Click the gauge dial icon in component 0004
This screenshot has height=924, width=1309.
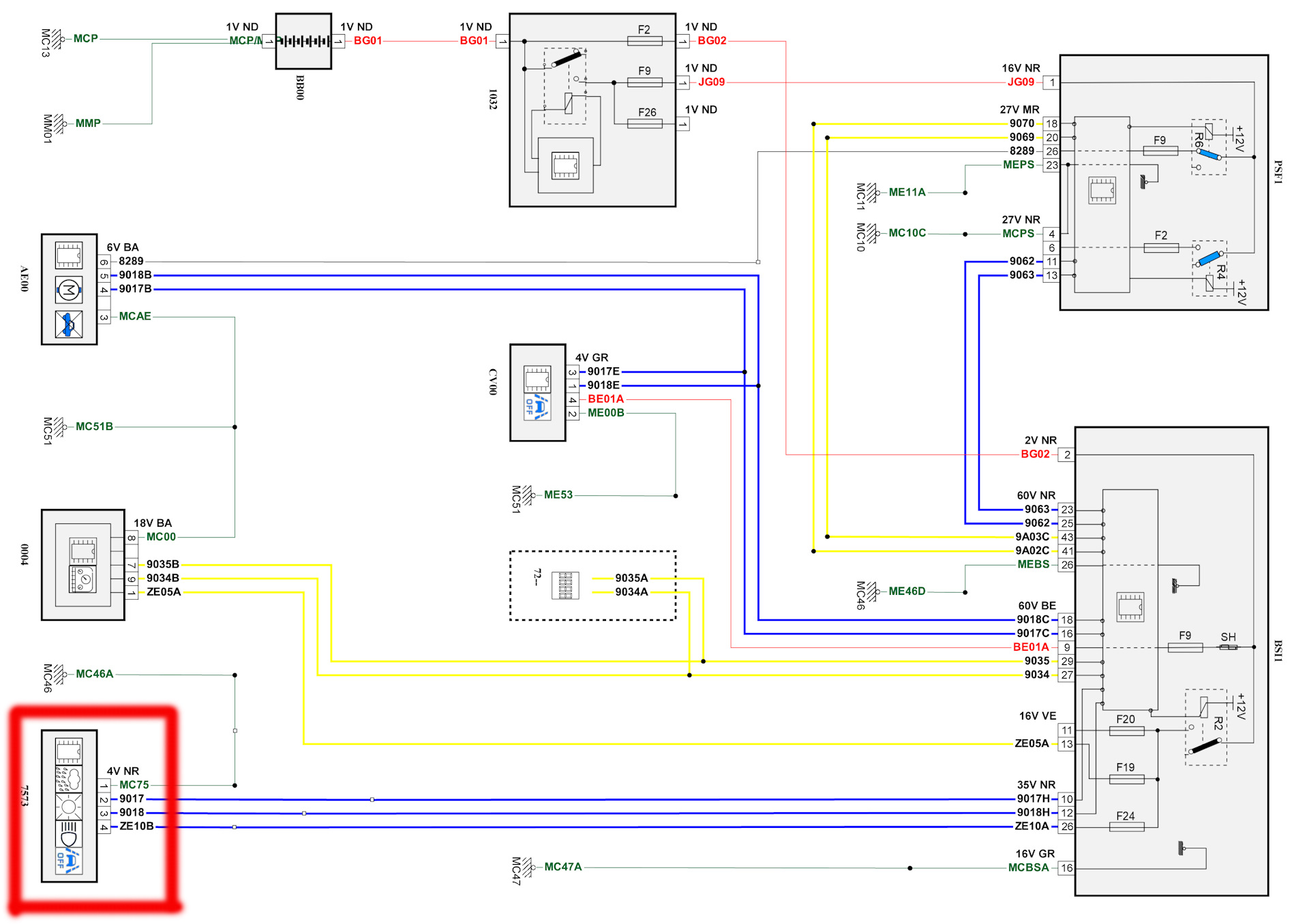(82, 579)
